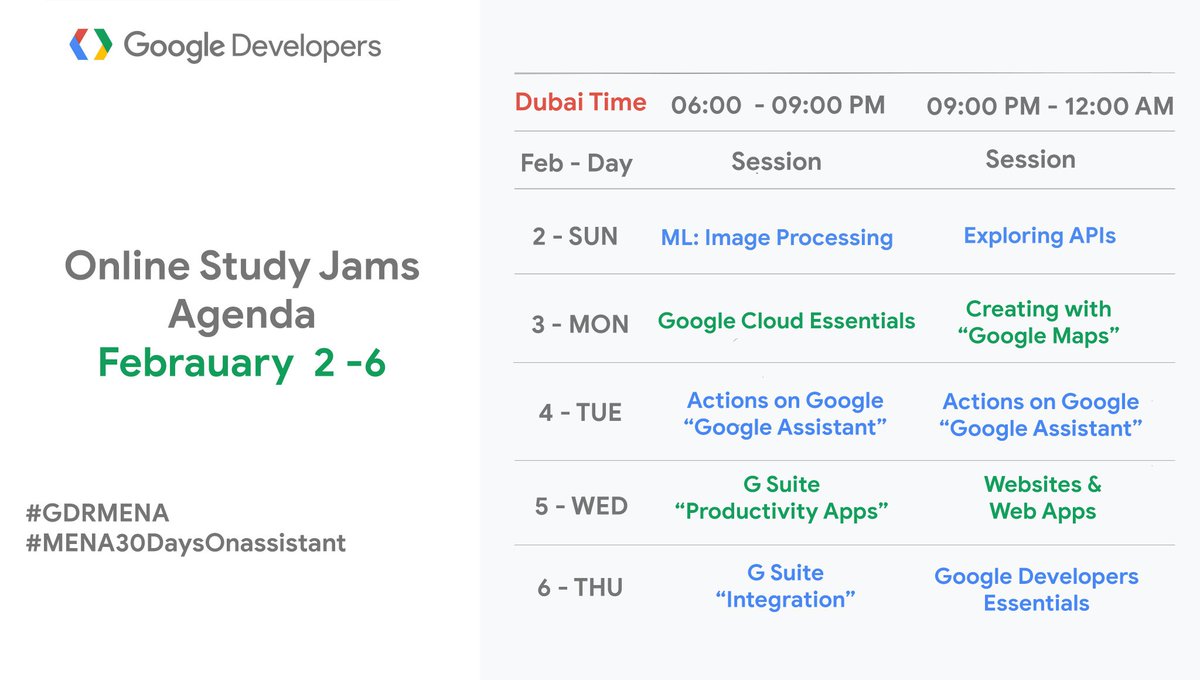
Task: Click the "06:00 - 09:00 PM" time header
Action: [x=778, y=105]
